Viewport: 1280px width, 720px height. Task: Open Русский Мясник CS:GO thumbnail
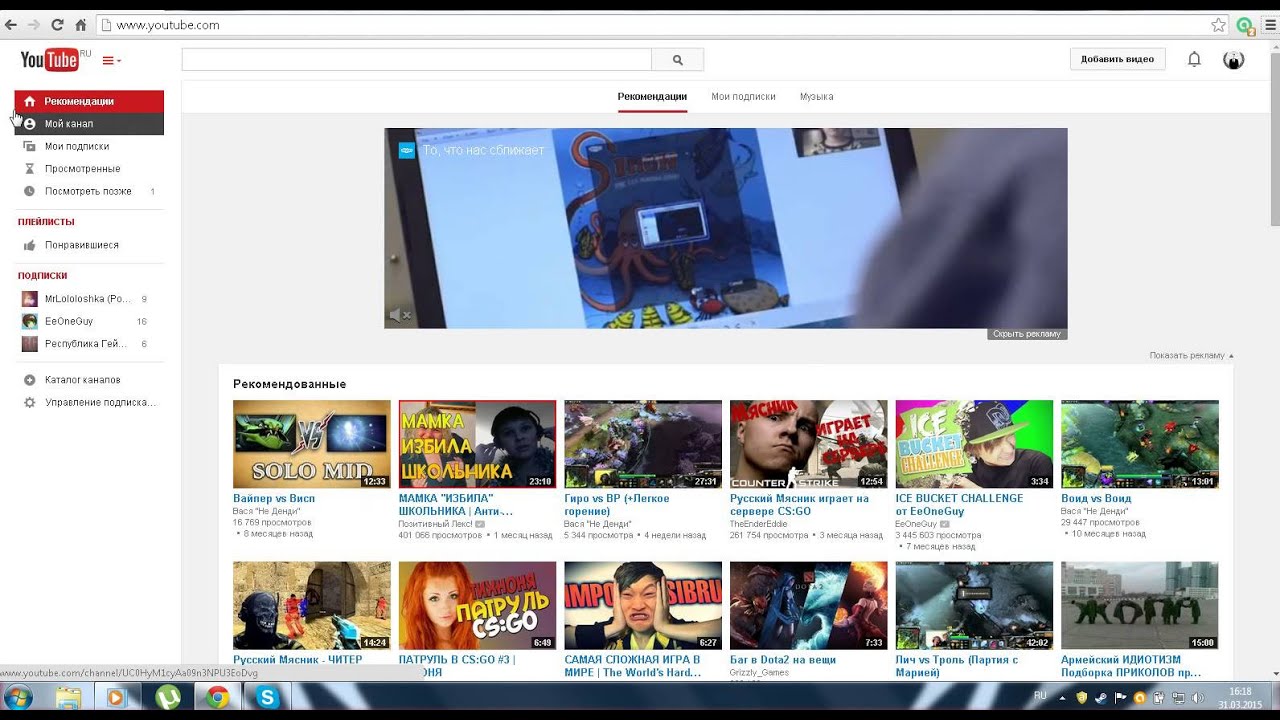pyautogui.click(x=808, y=444)
